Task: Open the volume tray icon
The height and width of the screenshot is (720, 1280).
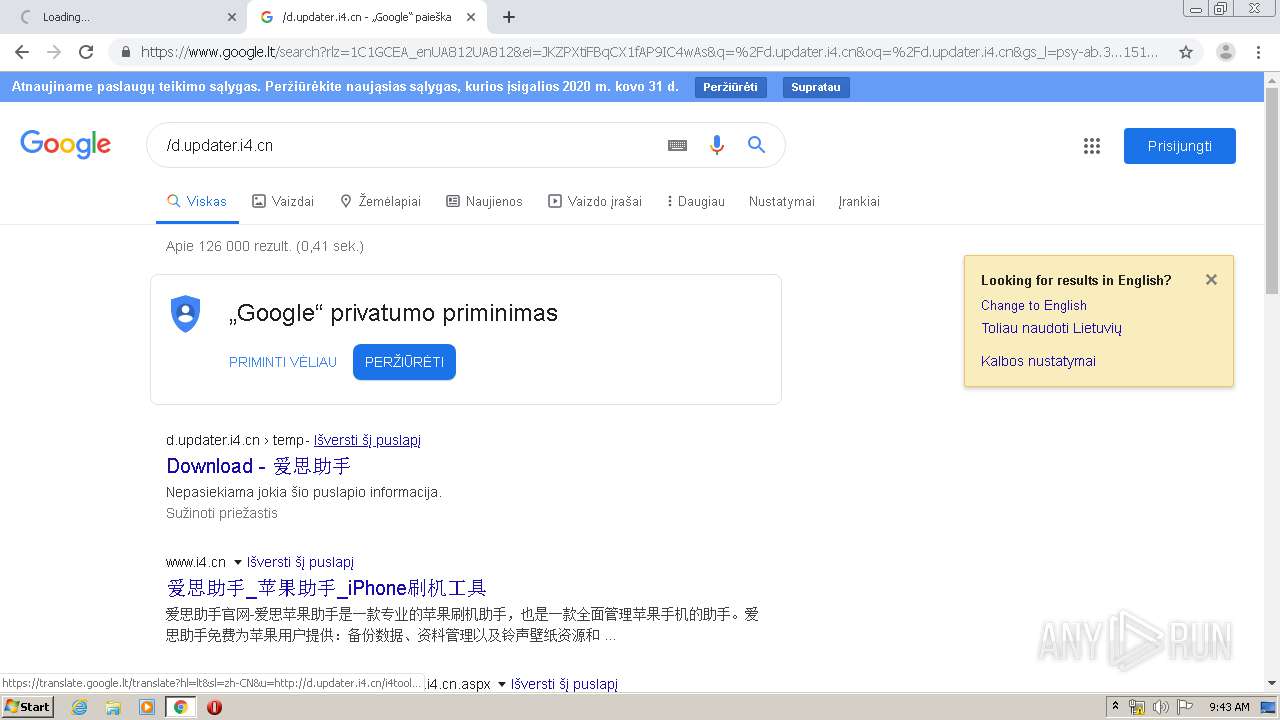Action: click(x=1160, y=707)
